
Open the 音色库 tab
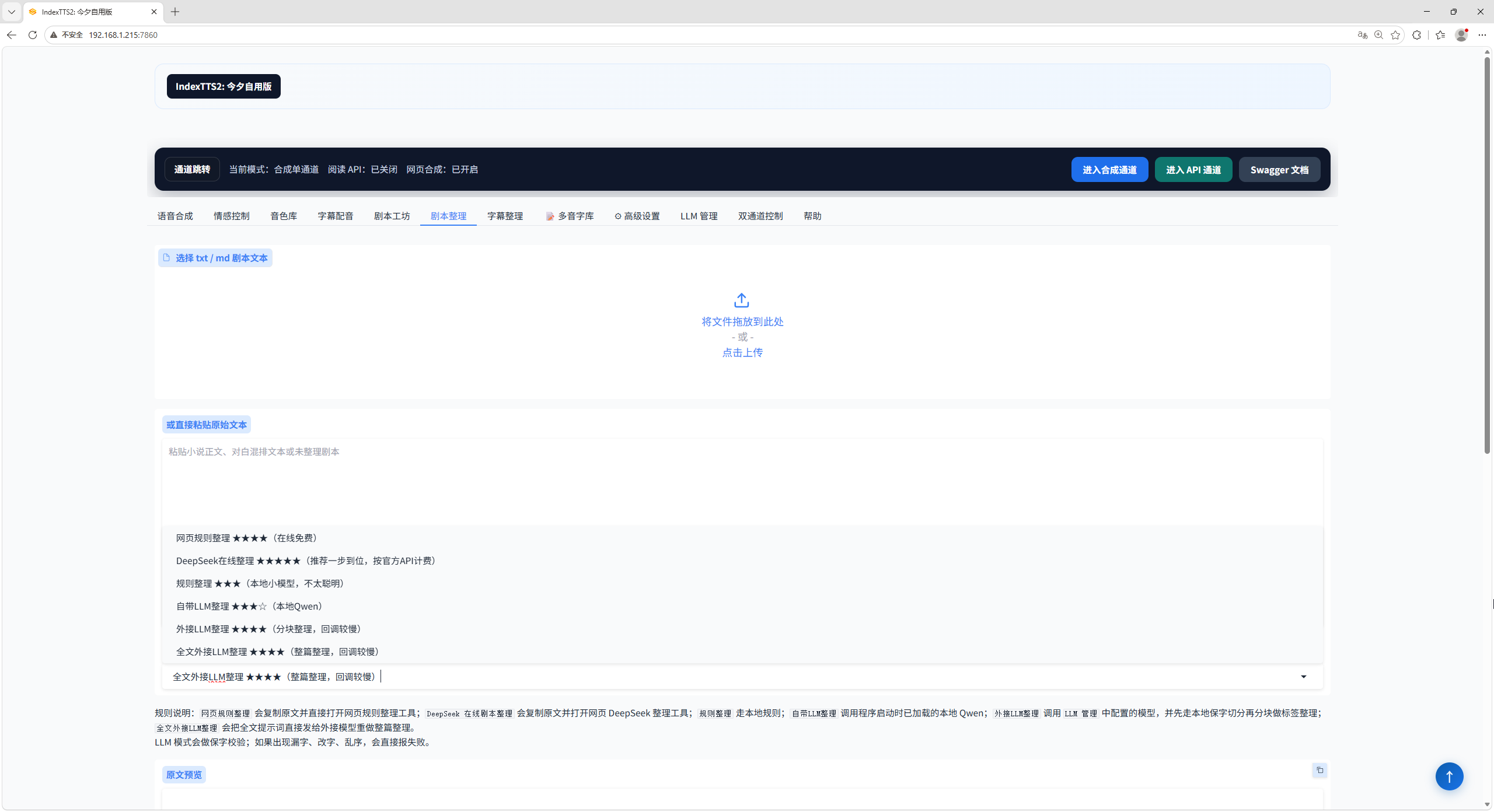pos(284,216)
